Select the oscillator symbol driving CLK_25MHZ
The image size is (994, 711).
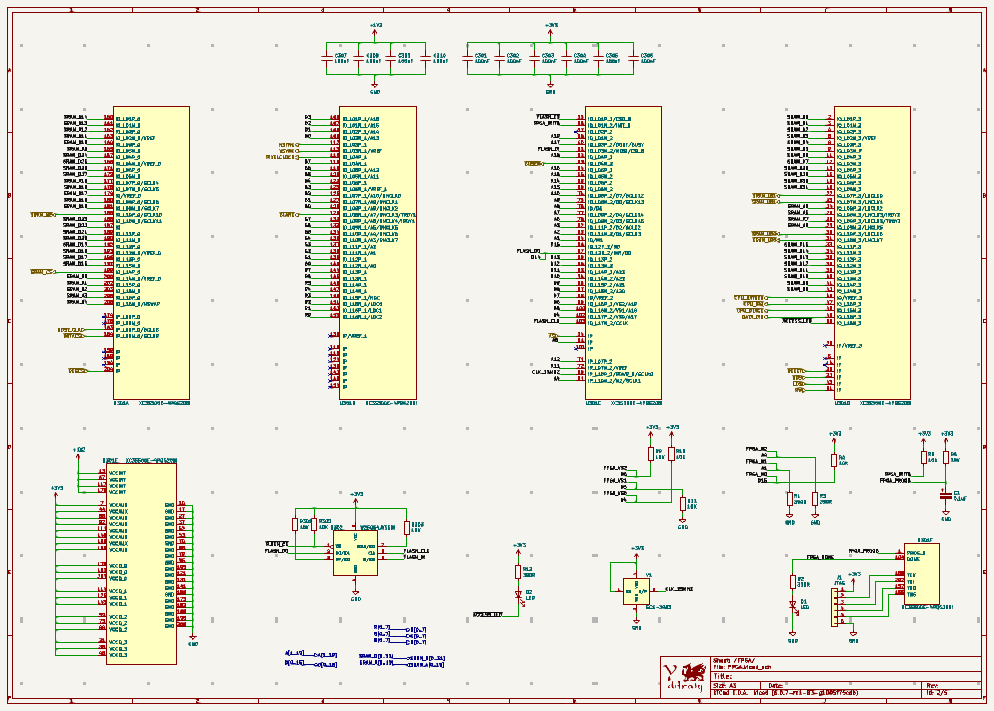(636, 591)
